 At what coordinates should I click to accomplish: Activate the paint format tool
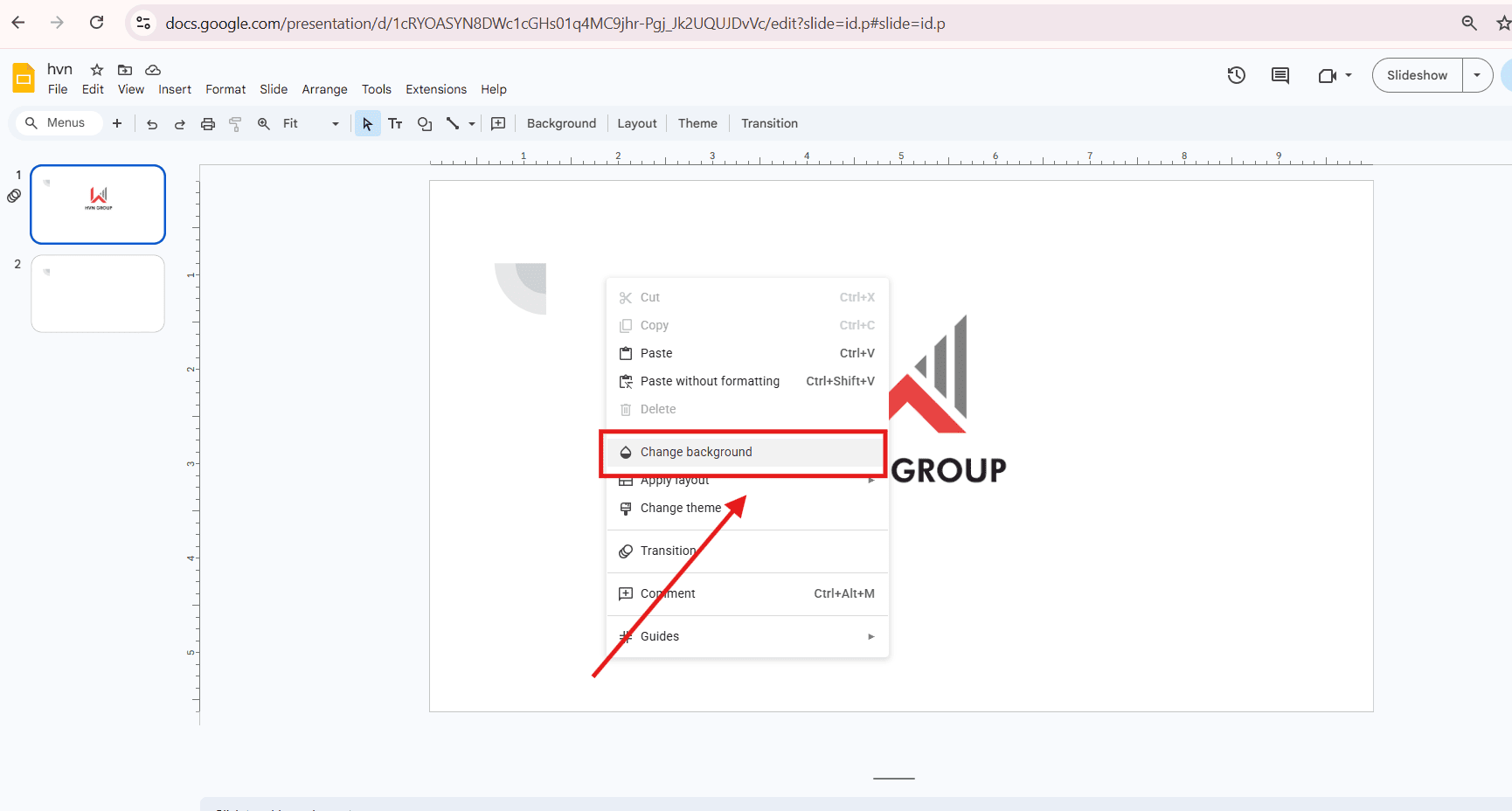coord(235,124)
